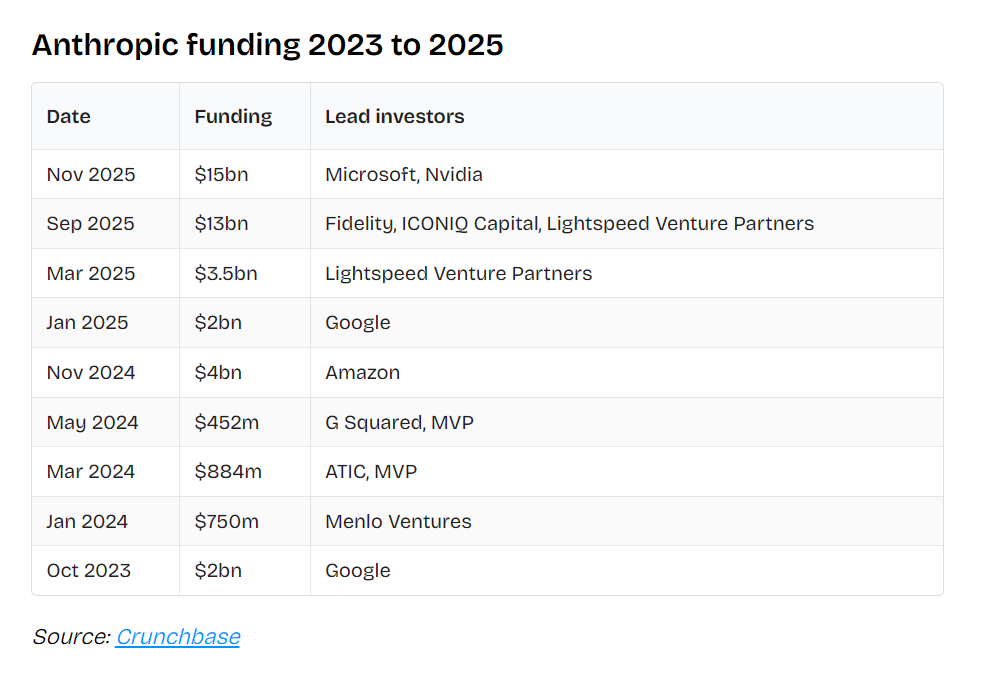982x677 pixels.
Task: Select the Sep 2025 date cell
Action: pyautogui.click(x=90, y=223)
